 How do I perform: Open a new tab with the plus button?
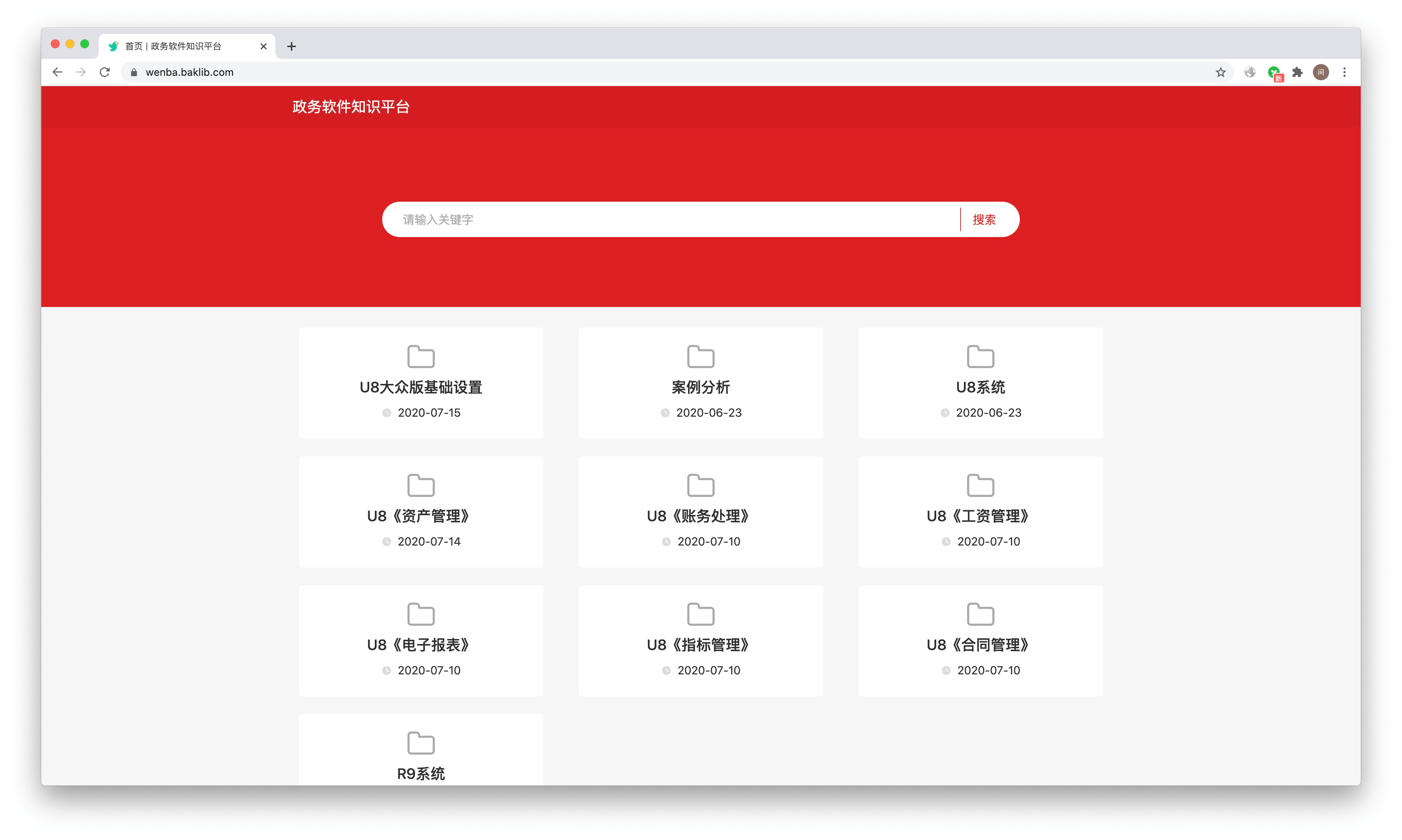(x=292, y=46)
